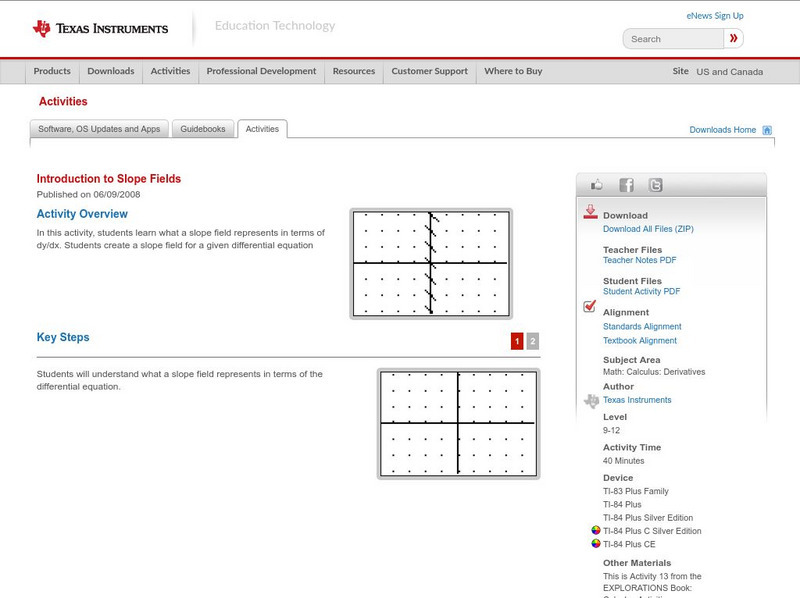Click color icon beside TI-84 Plus C Silver Edition
This screenshot has height=598, width=800.
[x=595, y=530]
